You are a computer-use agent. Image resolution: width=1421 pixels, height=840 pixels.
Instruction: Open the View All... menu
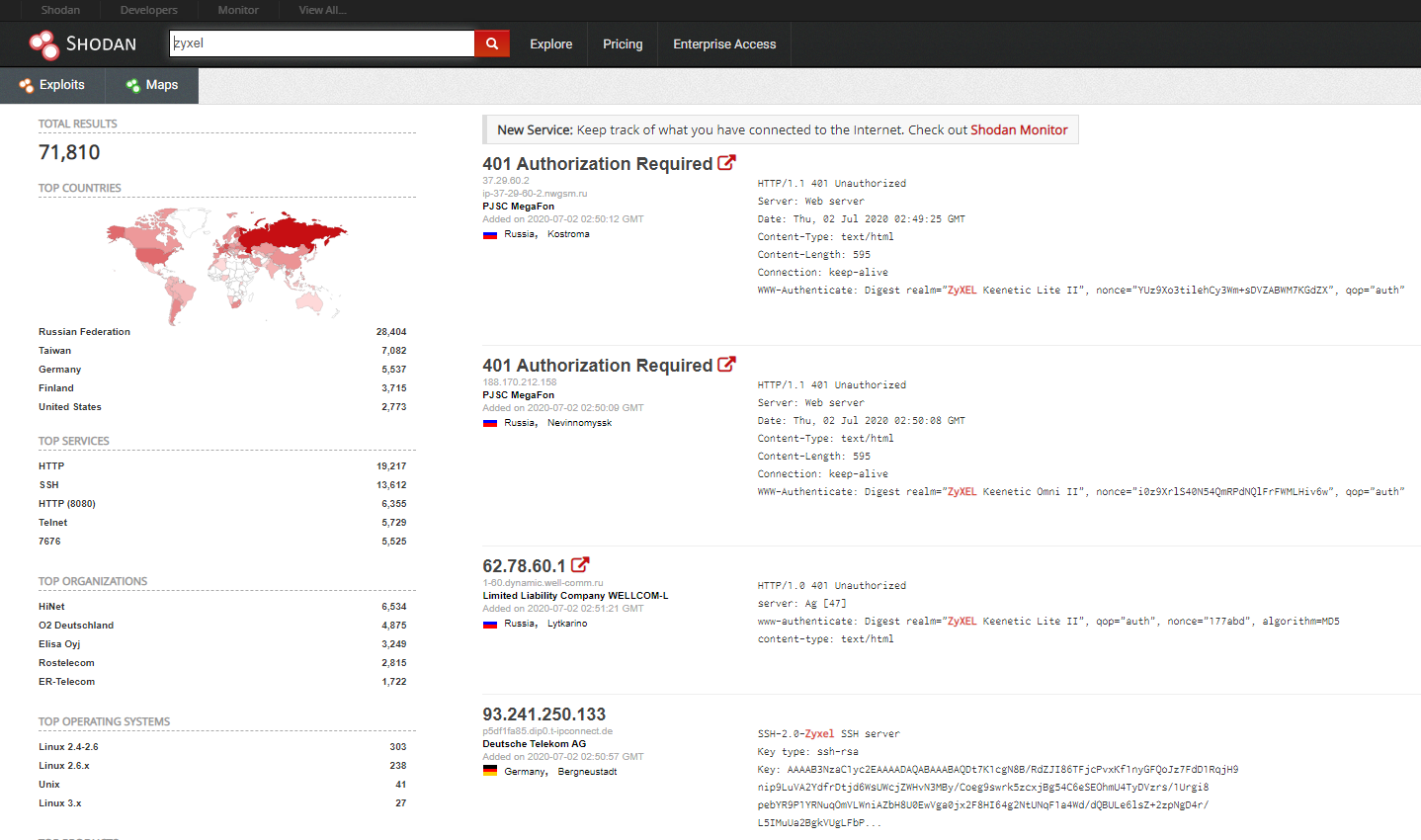(x=322, y=10)
